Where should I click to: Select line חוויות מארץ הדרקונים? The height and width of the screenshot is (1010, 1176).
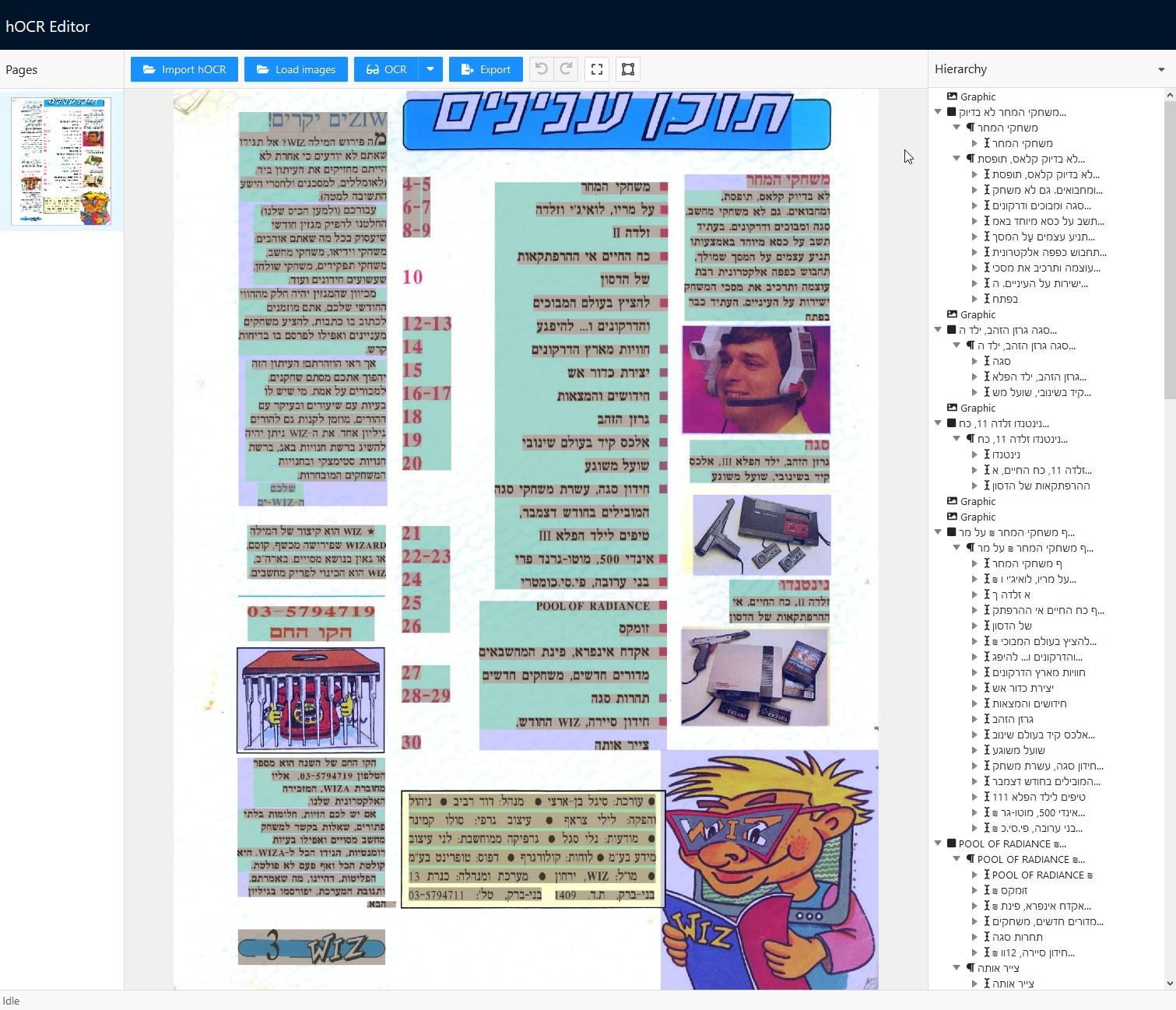point(1038,672)
